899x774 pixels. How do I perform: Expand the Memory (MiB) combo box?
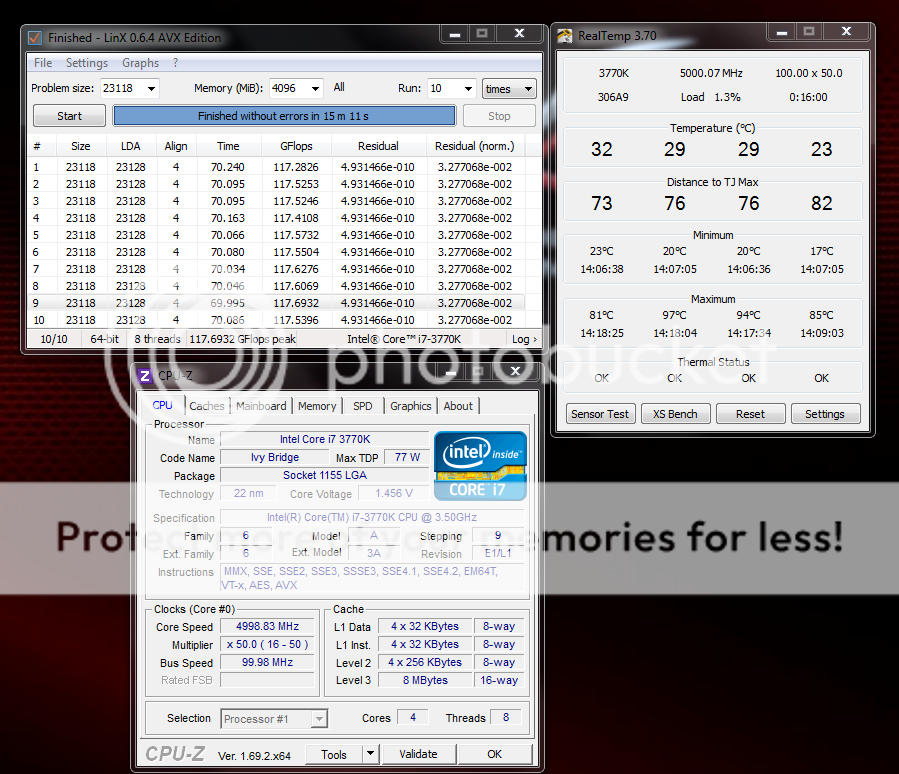[x=315, y=88]
